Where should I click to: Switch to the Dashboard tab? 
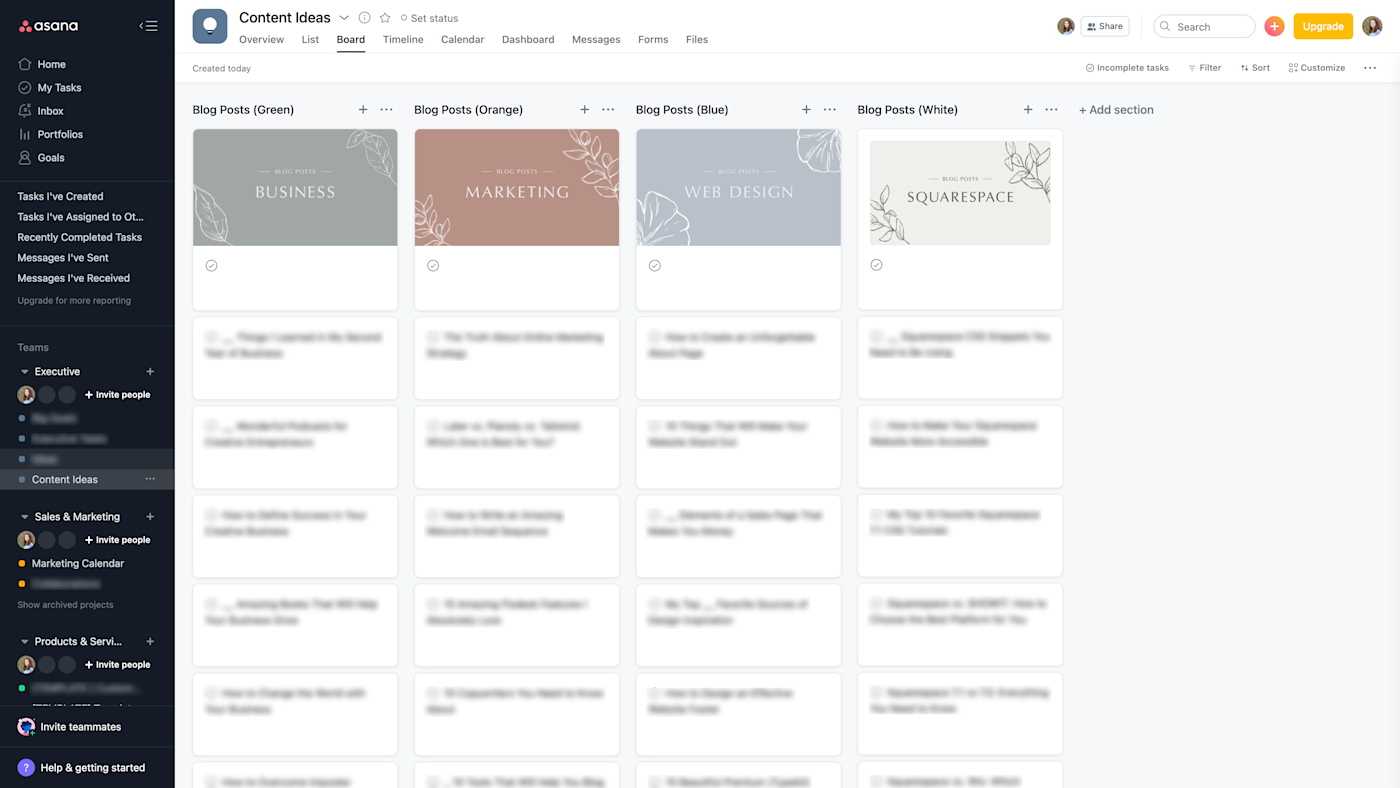[528, 40]
